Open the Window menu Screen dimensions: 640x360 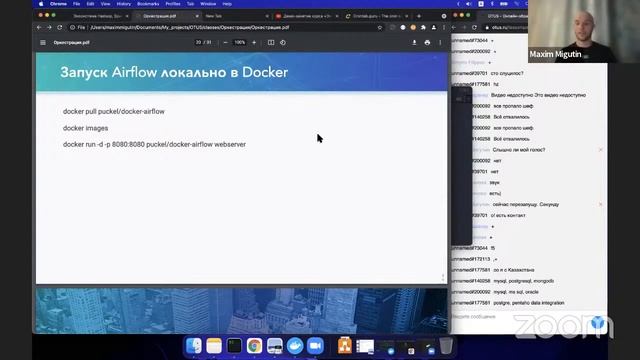[x=208, y=4]
